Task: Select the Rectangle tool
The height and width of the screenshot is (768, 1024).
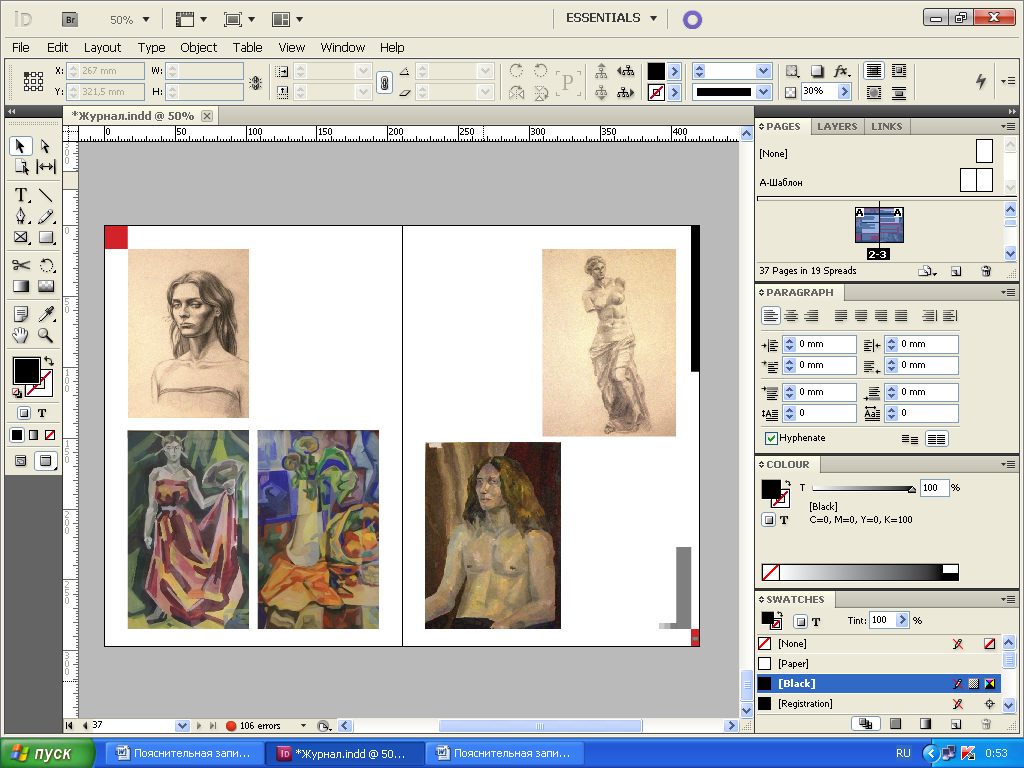Action: click(46, 237)
